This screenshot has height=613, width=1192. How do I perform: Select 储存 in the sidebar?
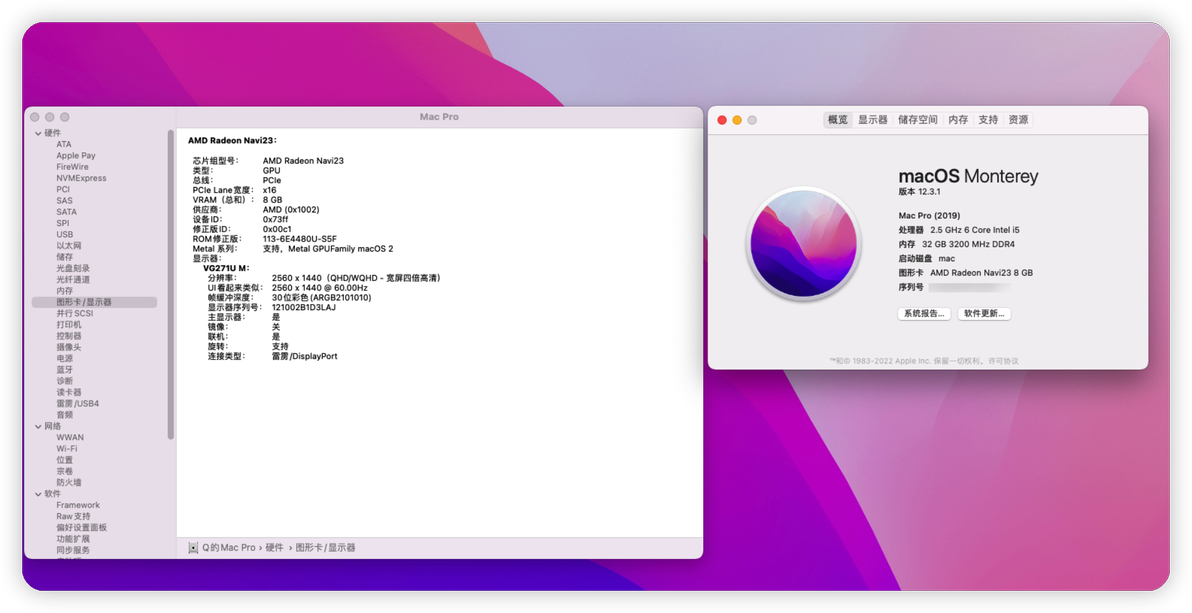[65, 257]
